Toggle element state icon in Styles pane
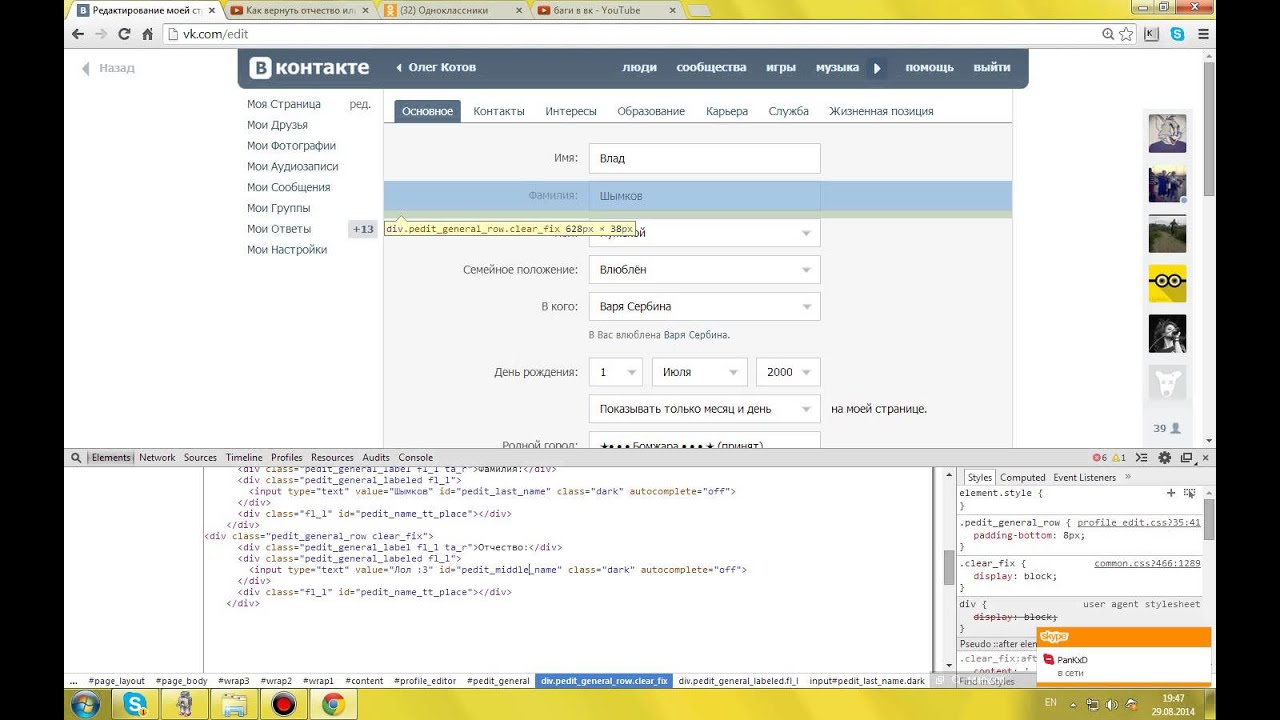The image size is (1280, 720). click(1190, 493)
